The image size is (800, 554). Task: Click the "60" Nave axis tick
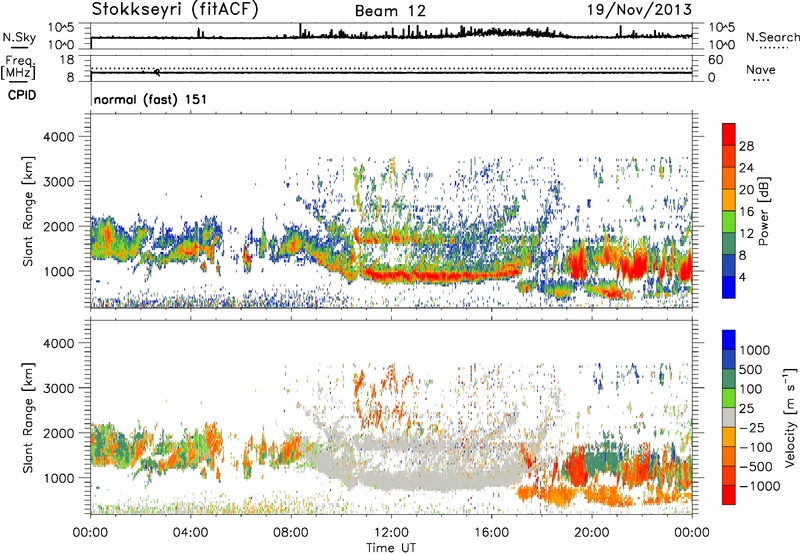(715, 60)
